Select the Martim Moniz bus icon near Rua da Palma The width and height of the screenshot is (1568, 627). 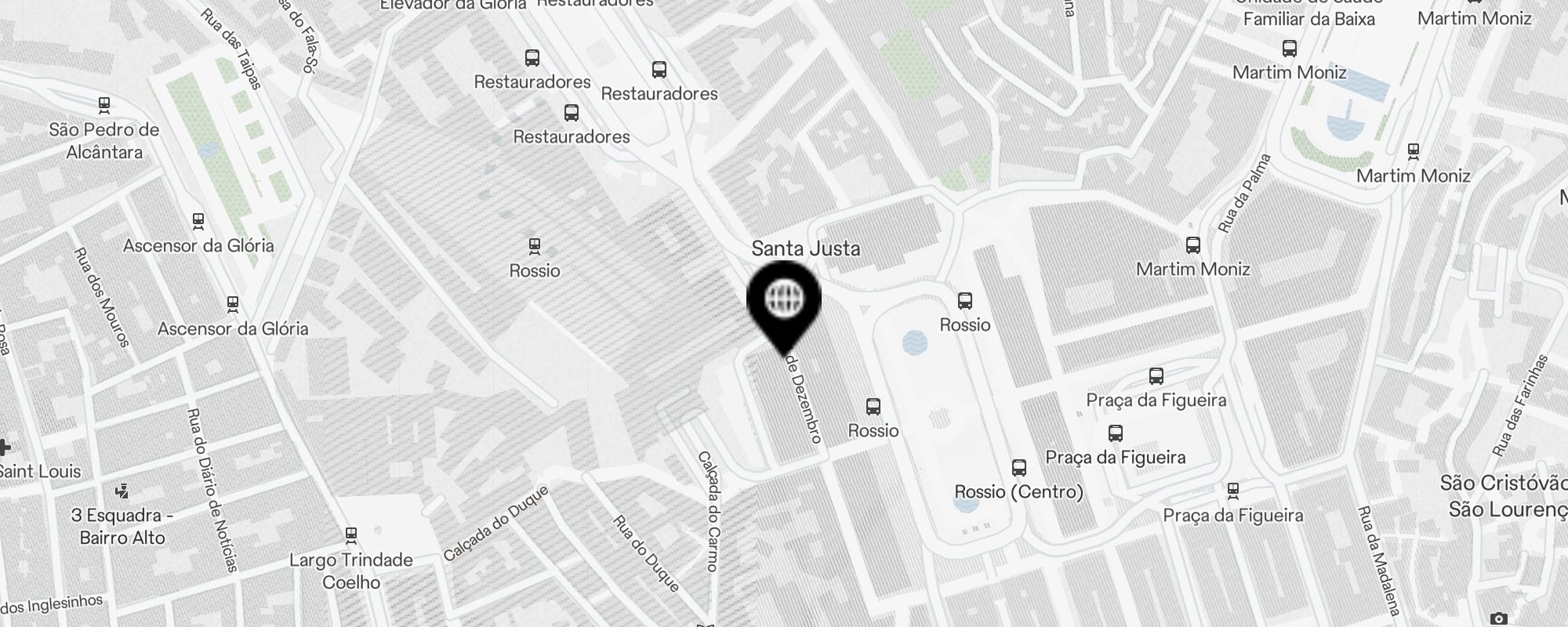(x=1193, y=245)
